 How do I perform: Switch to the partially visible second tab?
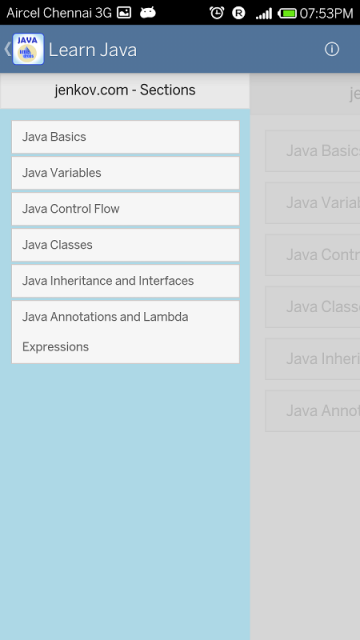coord(305,94)
